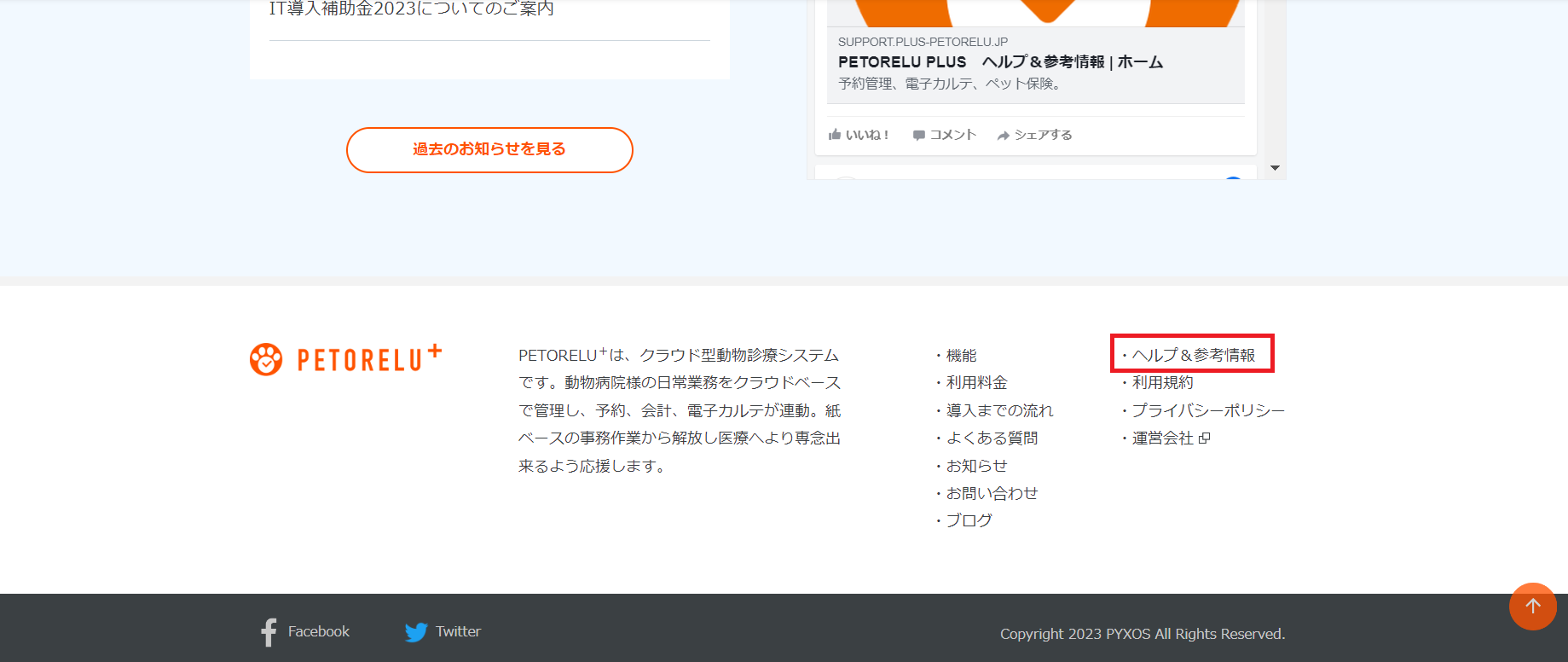Image resolution: width=1568 pixels, height=662 pixels.
Task: Open the PETORELU PLUS ヘルプ＆参考情報 link preview title
Action: (x=1000, y=62)
